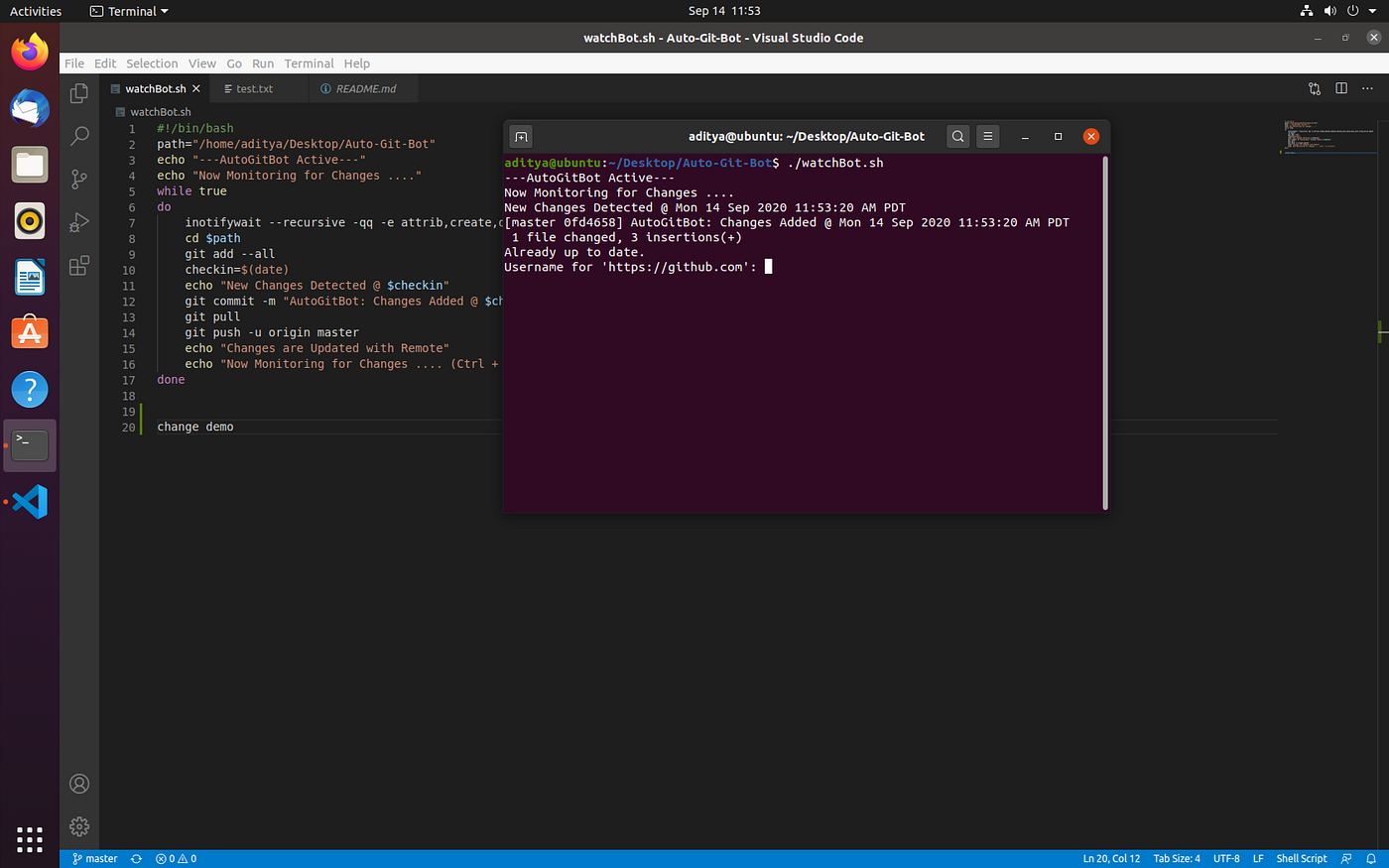
Task: Open LibreOffice Writer from the dock
Action: [x=30, y=277]
